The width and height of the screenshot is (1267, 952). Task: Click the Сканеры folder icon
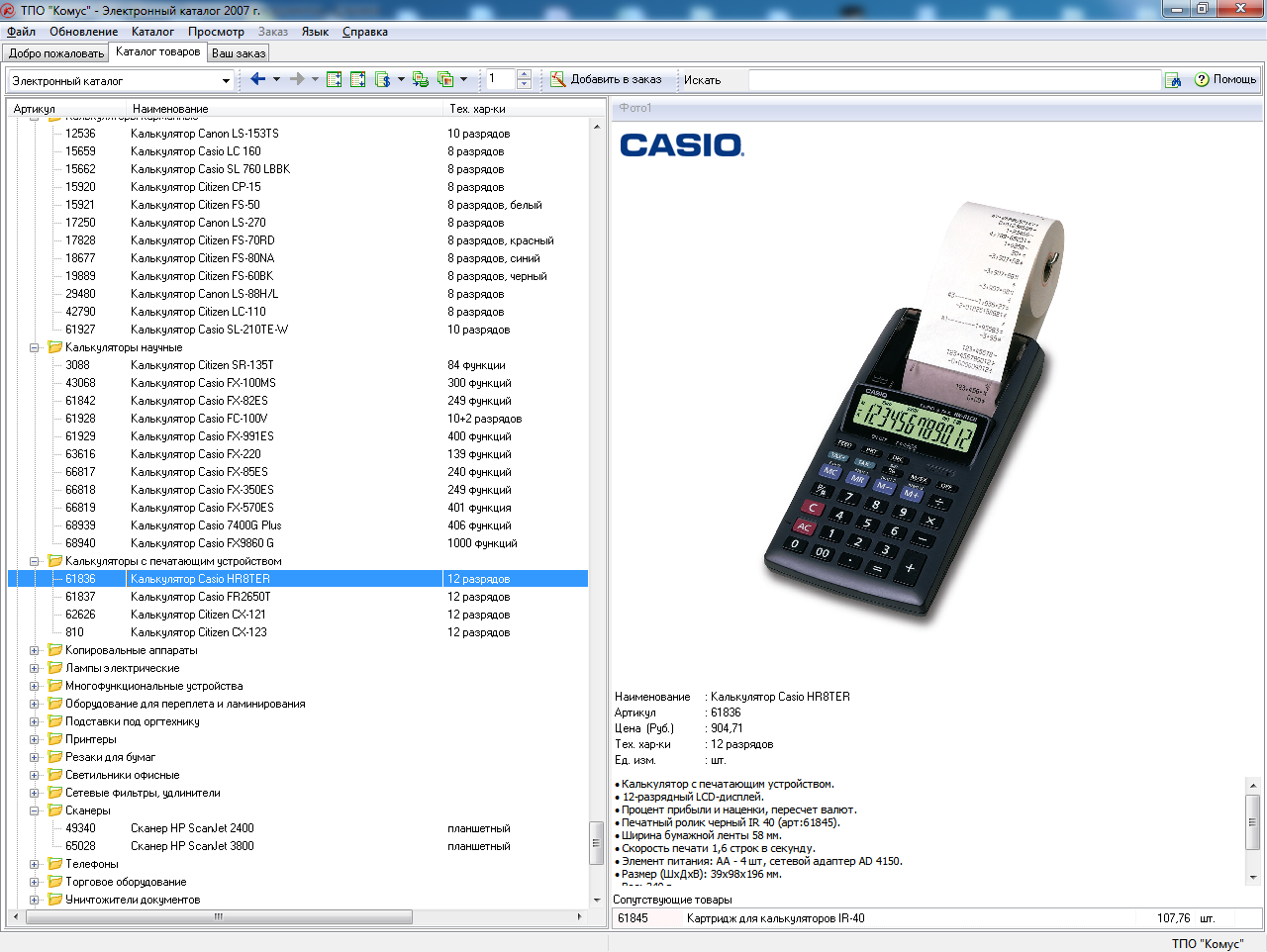pos(55,810)
